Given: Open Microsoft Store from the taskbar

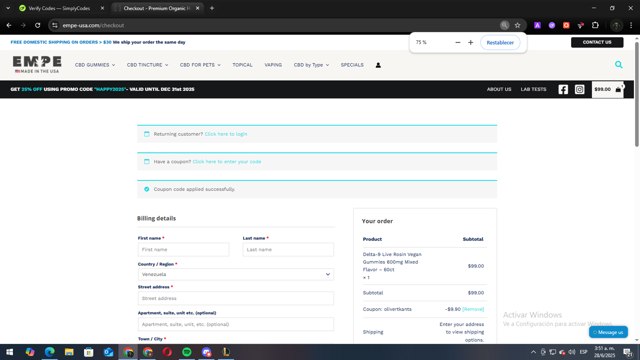Looking at the screenshot, I should point(89,352).
